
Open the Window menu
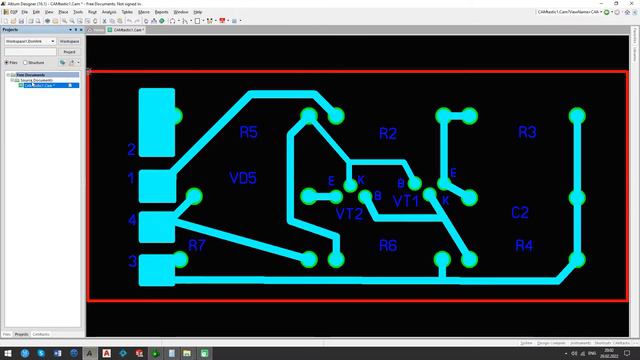tap(181, 12)
